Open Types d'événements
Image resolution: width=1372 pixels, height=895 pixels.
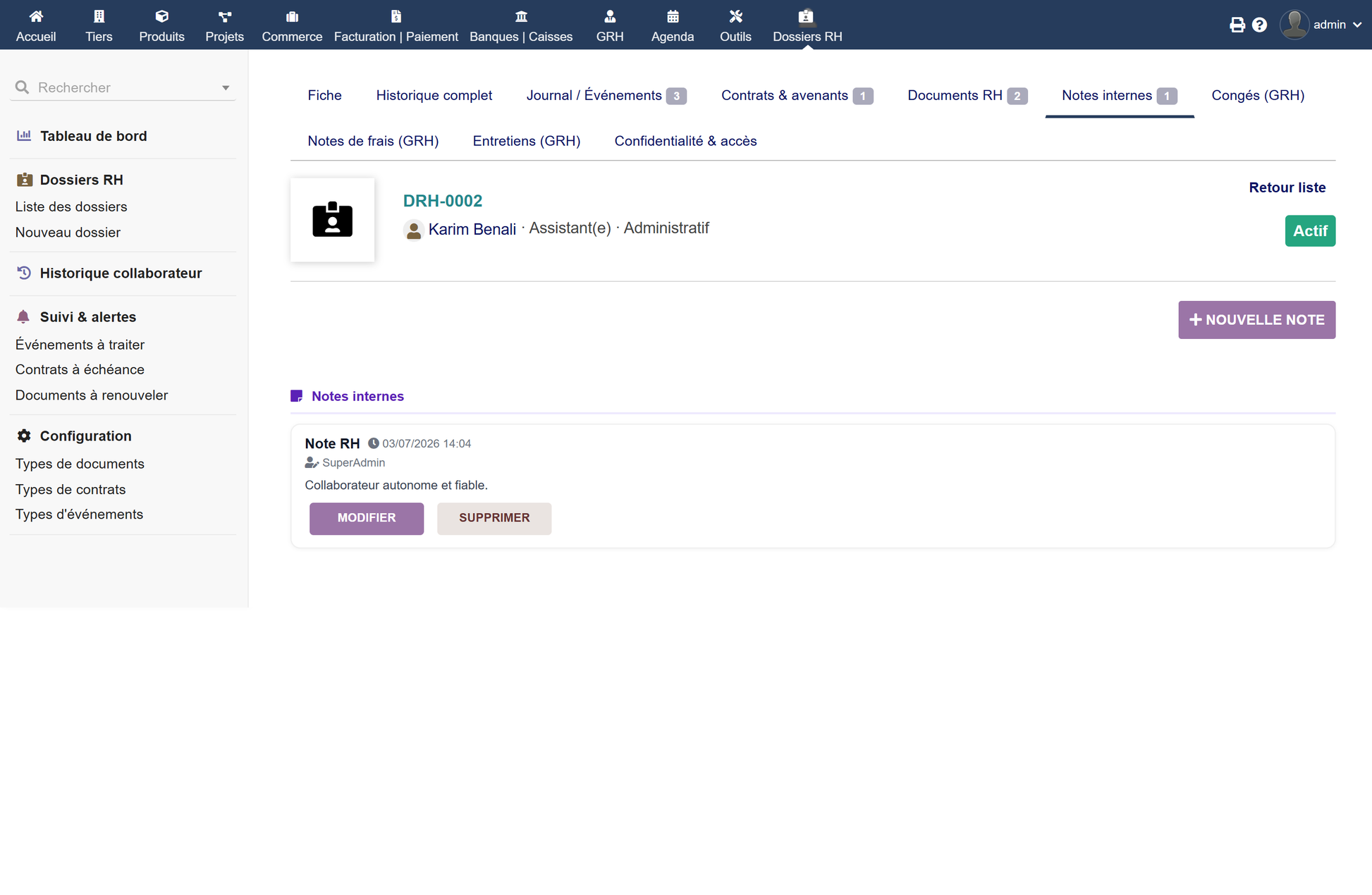79,514
